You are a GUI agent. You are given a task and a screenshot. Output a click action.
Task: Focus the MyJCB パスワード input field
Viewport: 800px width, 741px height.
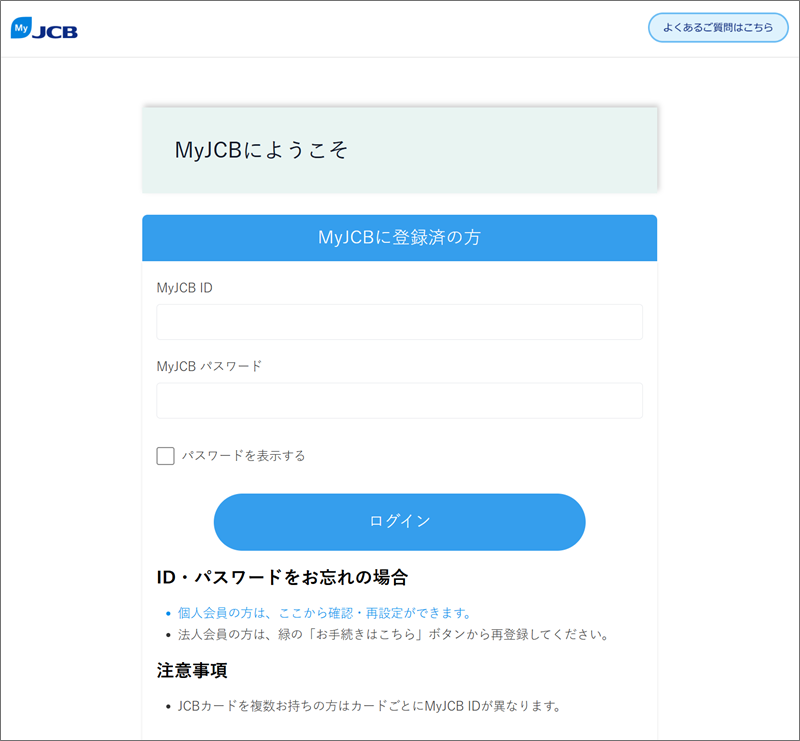pos(399,401)
